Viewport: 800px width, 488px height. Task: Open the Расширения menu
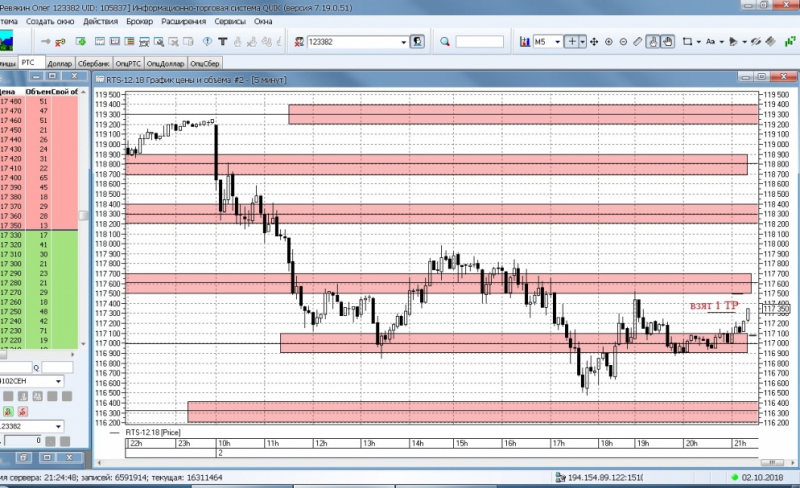[x=184, y=21]
